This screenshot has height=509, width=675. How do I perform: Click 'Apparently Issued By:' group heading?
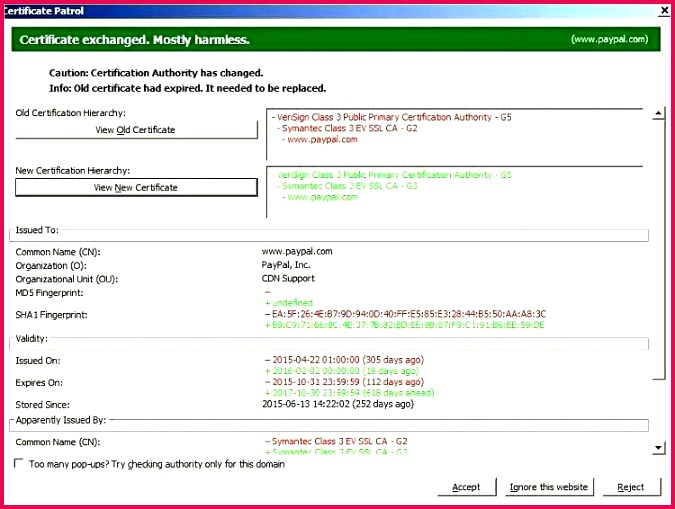pos(61,420)
